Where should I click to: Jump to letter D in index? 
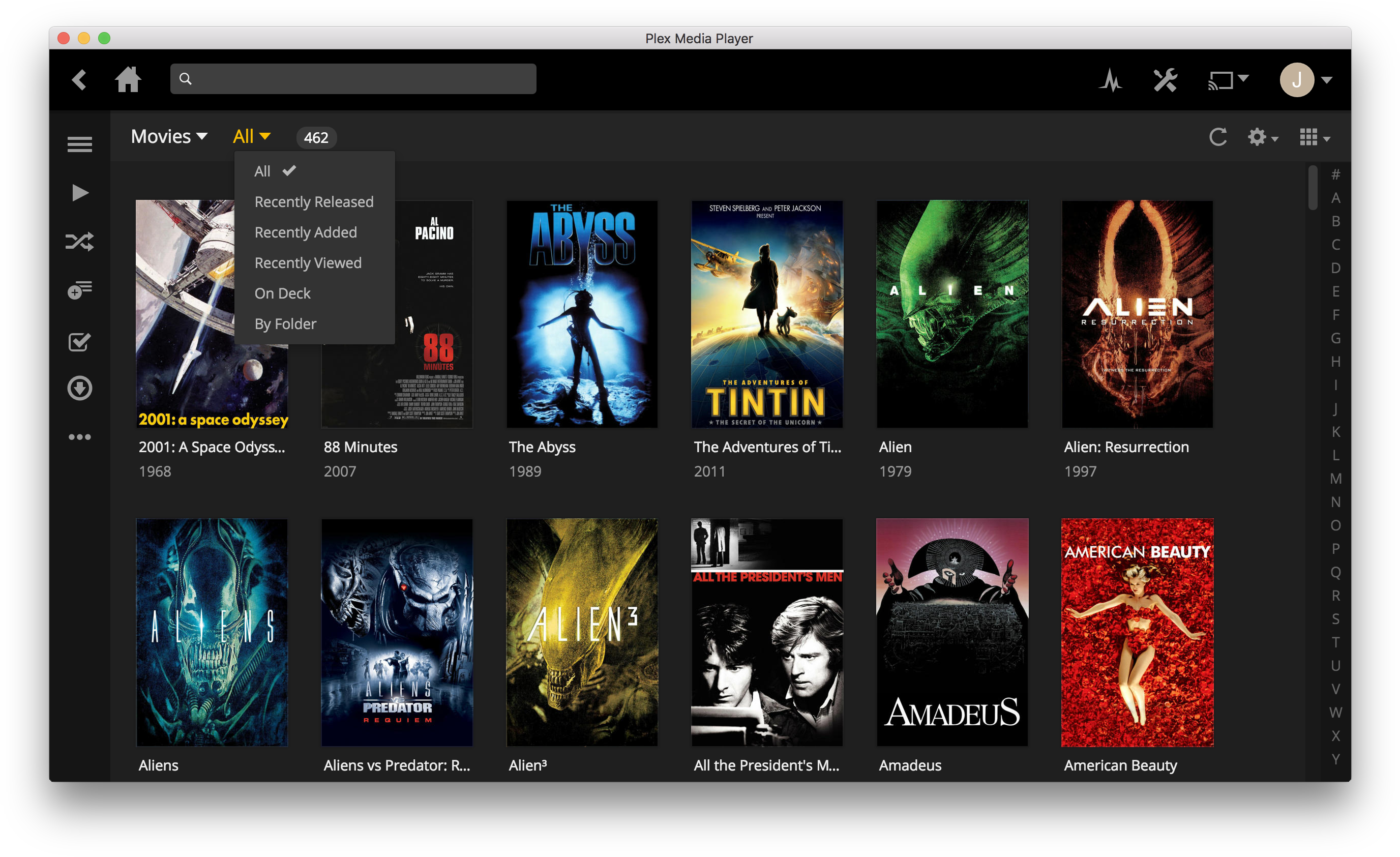point(1336,268)
